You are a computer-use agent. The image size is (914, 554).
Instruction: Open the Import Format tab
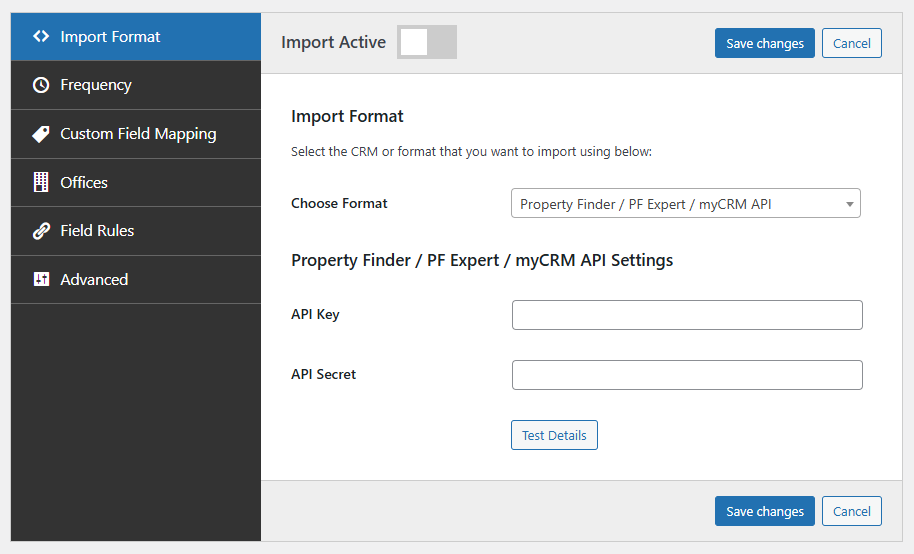point(136,37)
